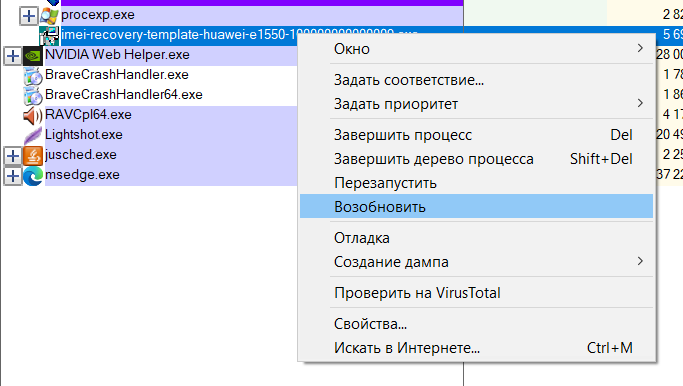Click the procexp.exe process icon

(49, 16)
